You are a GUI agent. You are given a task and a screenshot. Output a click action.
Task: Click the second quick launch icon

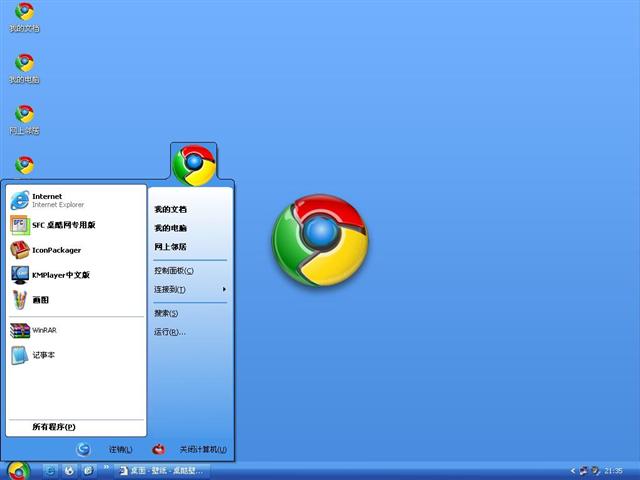coord(69,471)
